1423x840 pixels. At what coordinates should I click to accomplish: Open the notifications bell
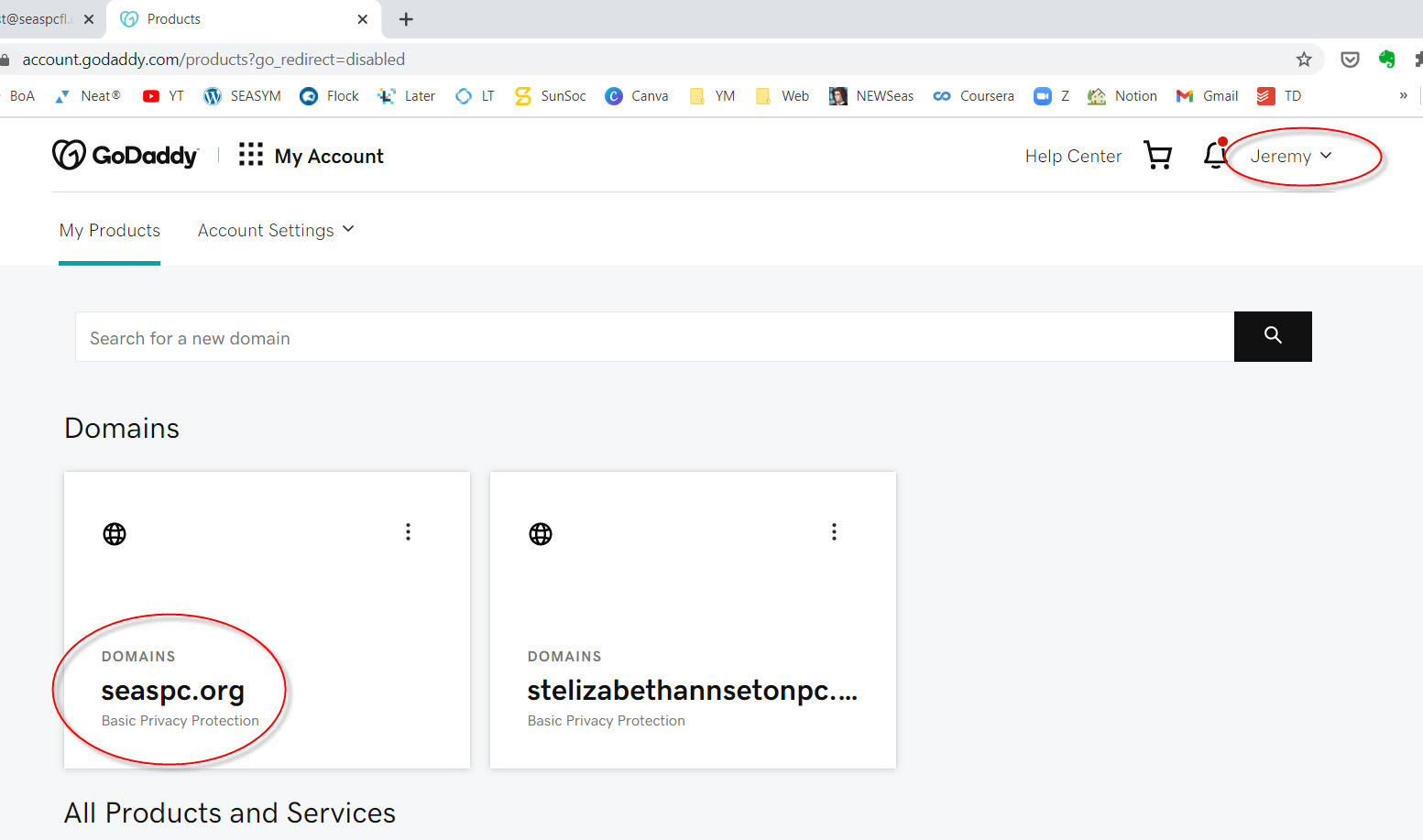[x=1215, y=156]
